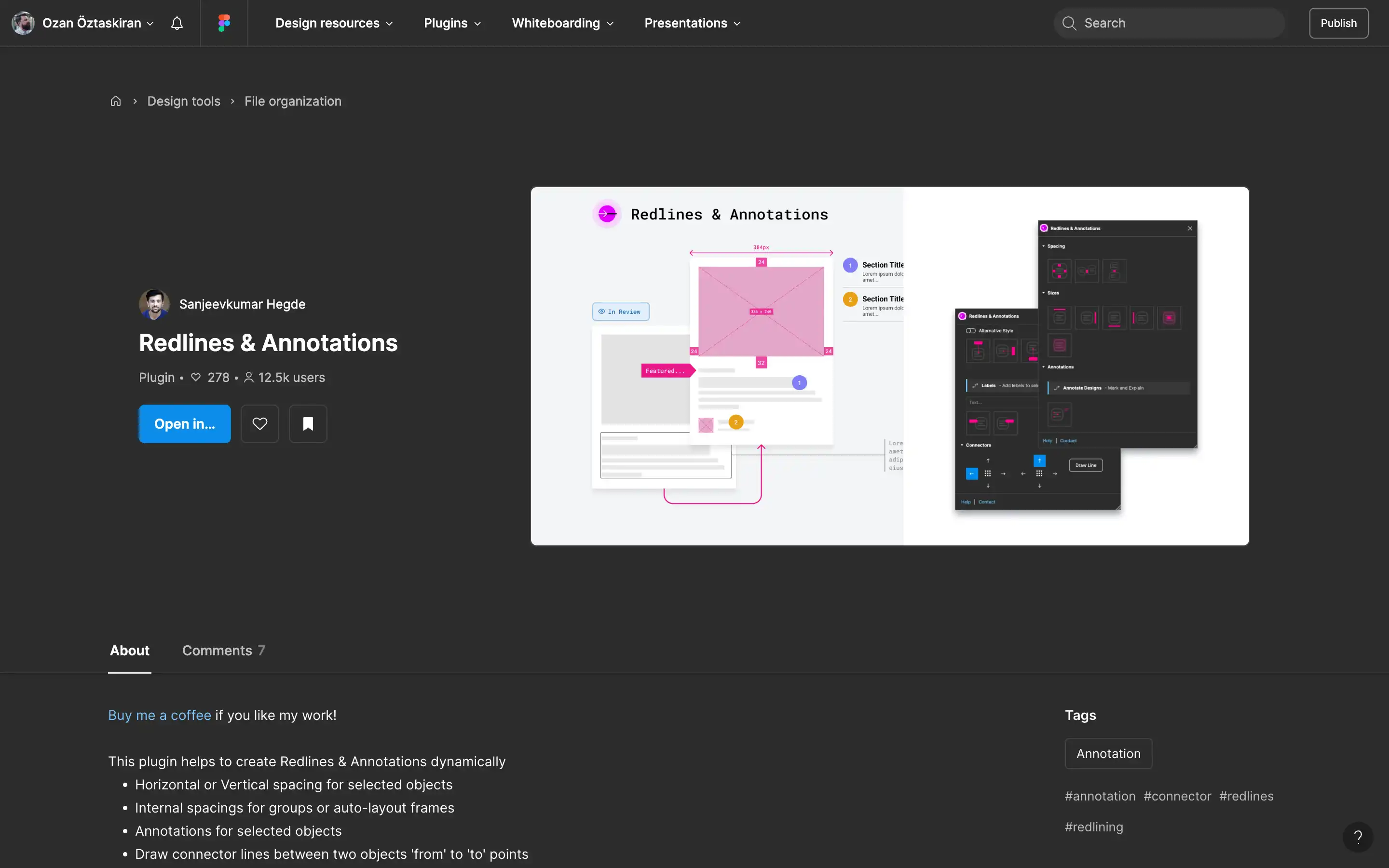1389x868 pixels.
Task: Open the Buy me a coffee link
Action: [x=160, y=715]
